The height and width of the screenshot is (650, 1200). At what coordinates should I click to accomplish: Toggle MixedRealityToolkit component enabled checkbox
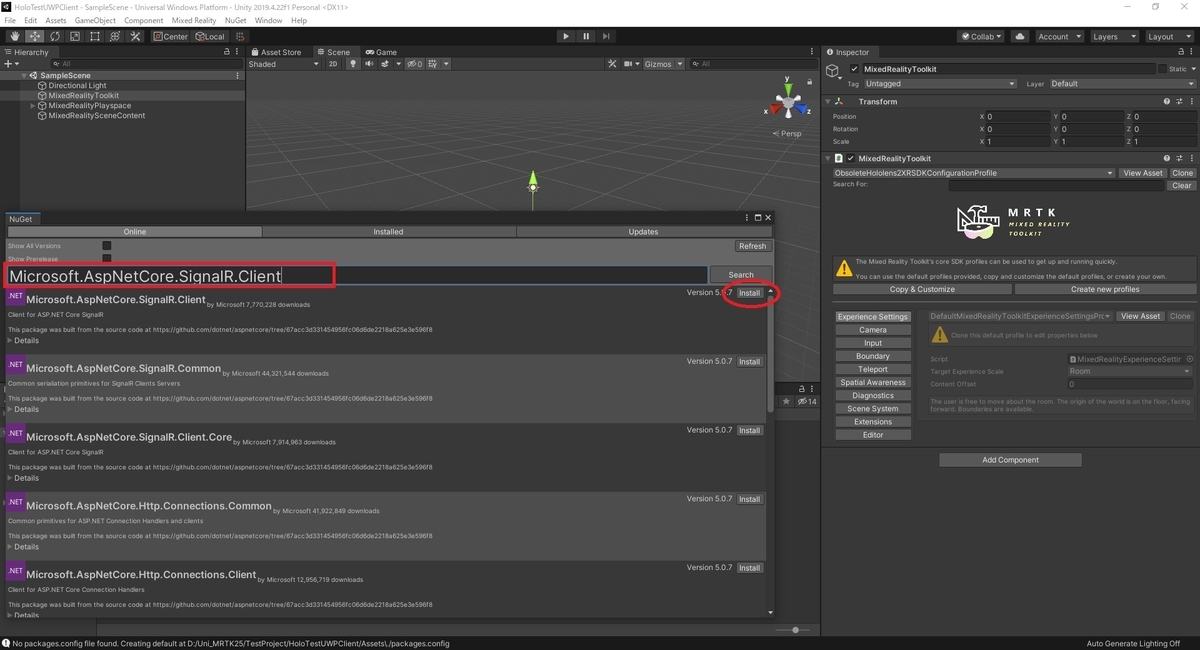pyautogui.click(x=851, y=158)
